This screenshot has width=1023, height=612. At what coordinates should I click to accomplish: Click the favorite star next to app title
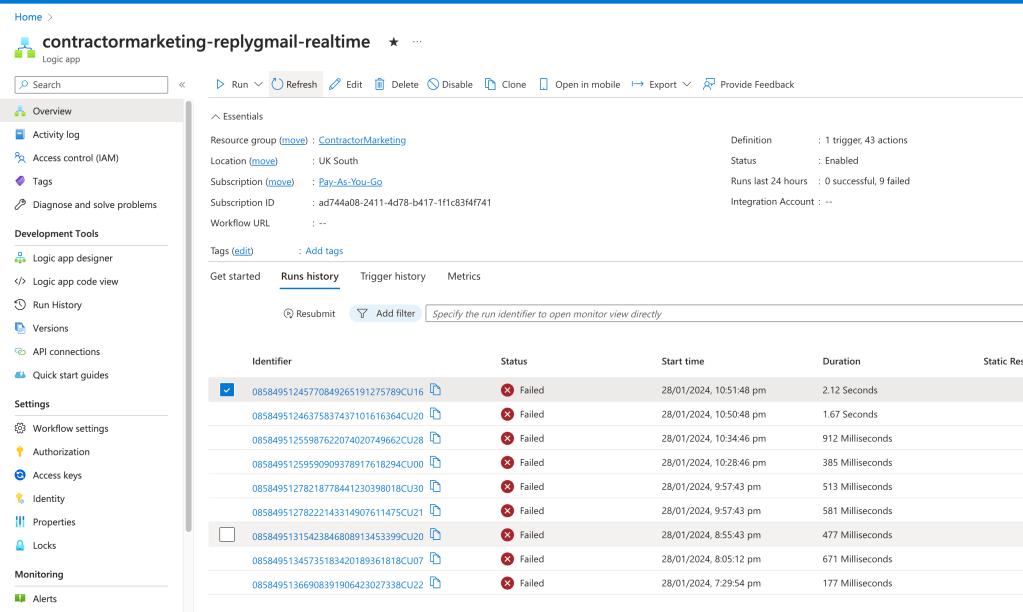[x=393, y=42]
